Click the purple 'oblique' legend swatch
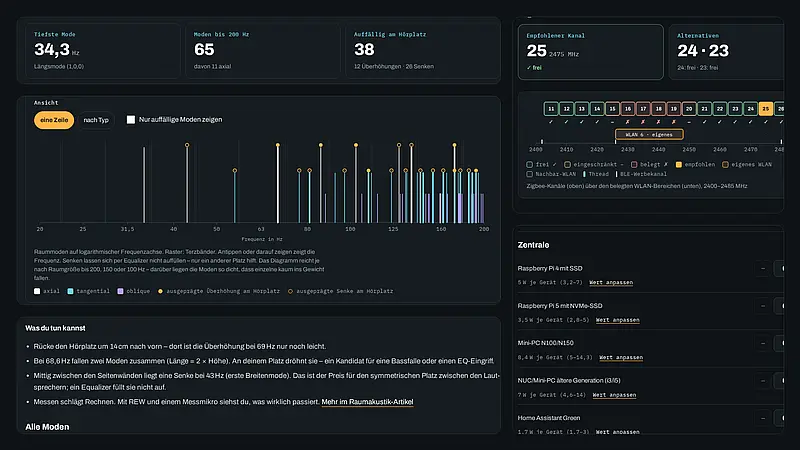The height and width of the screenshot is (450, 800). (120, 291)
